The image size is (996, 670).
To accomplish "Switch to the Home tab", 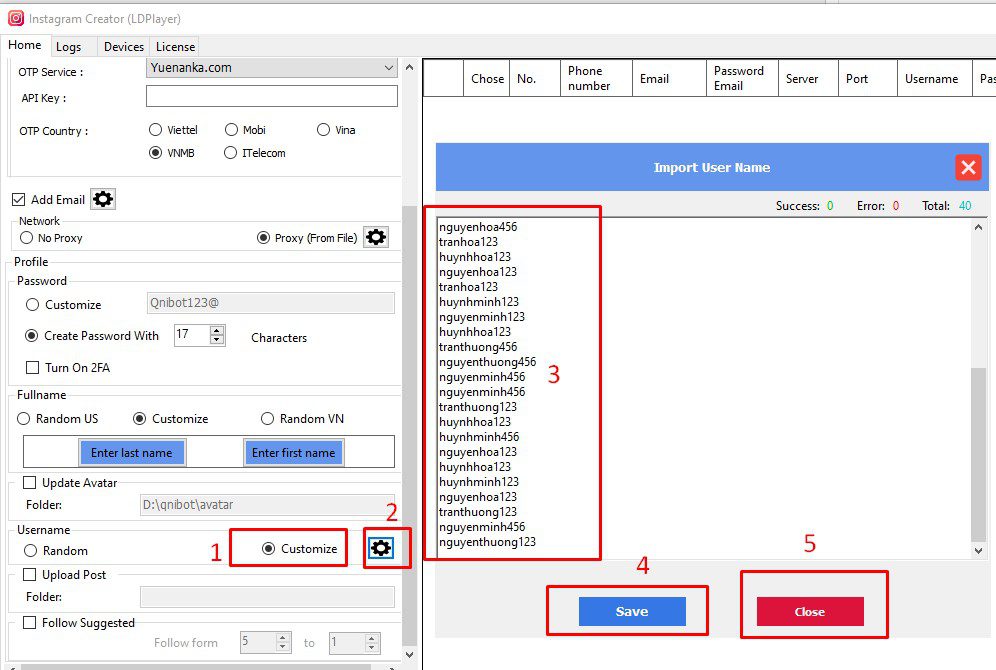I will (25, 46).
